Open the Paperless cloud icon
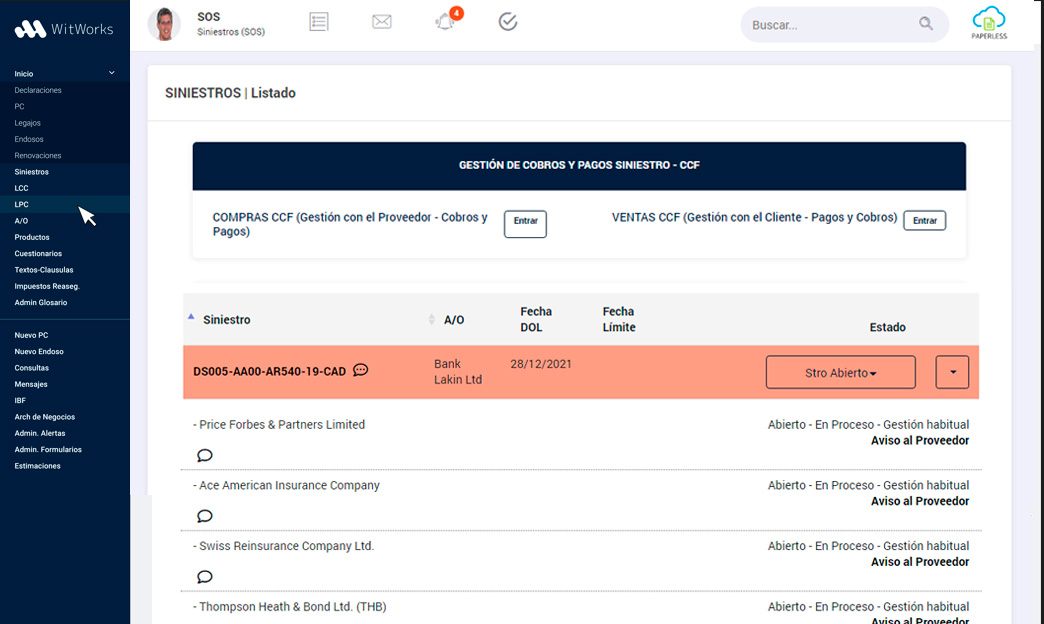 tap(988, 22)
